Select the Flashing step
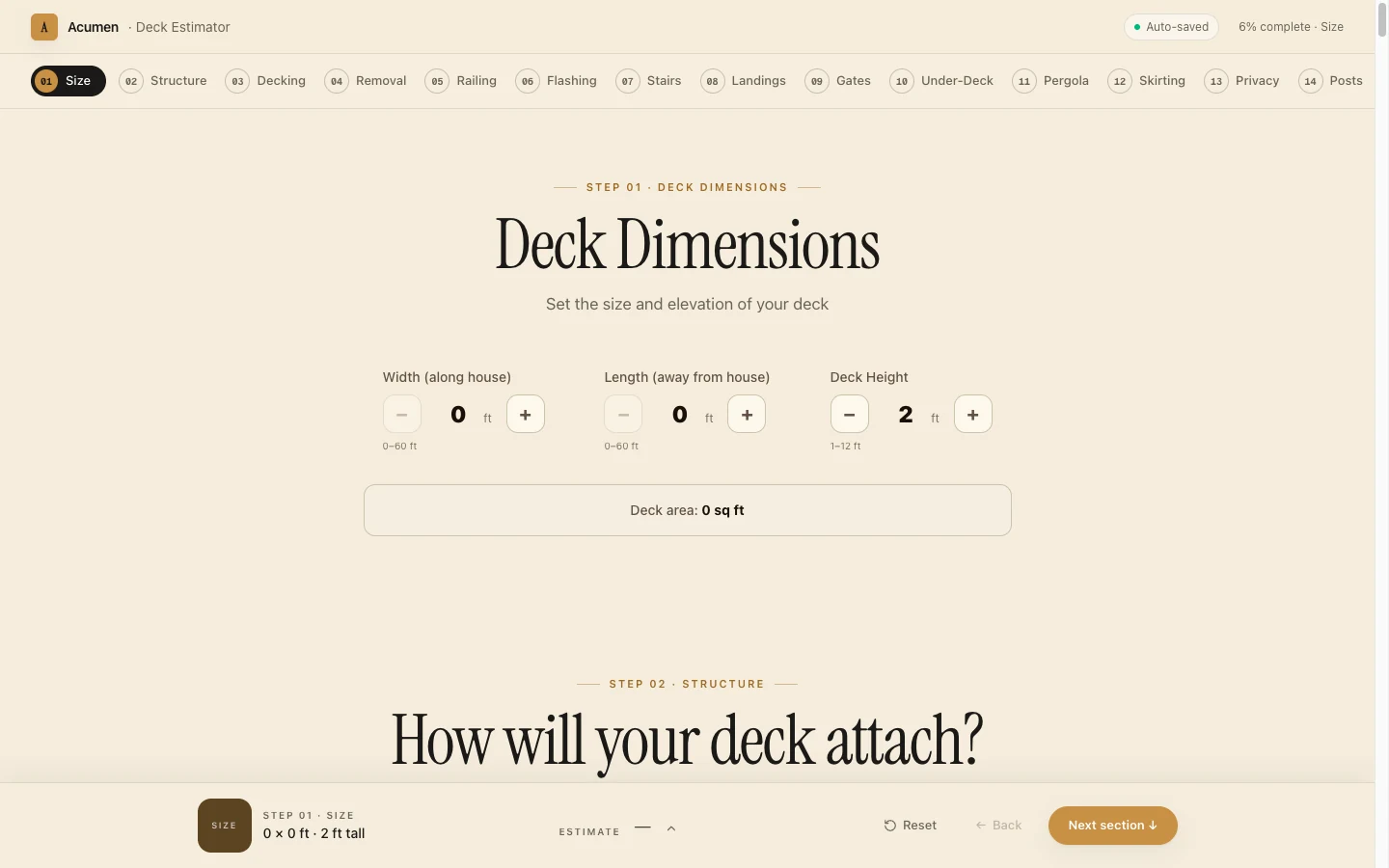This screenshot has height=868, width=1389. click(558, 81)
